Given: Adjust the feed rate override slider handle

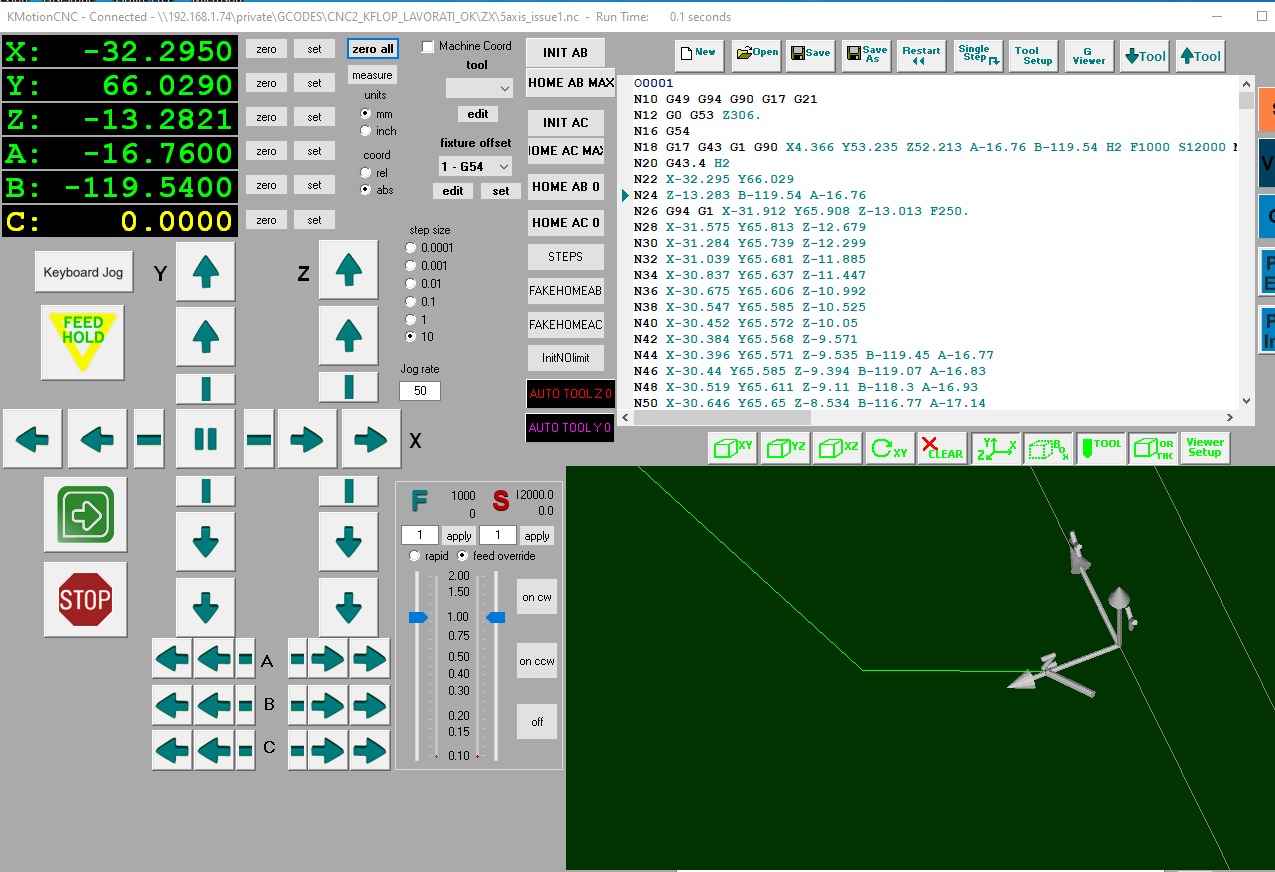Looking at the screenshot, I should [x=418, y=618].
